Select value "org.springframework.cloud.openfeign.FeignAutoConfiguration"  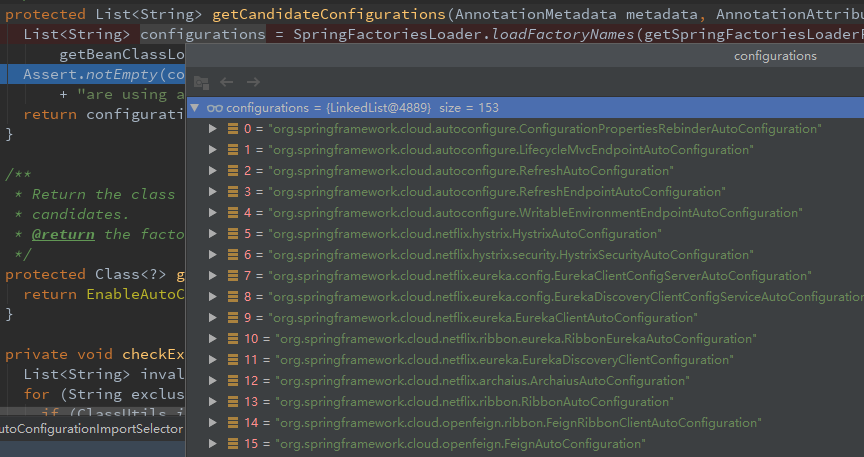tap(460, 443)
